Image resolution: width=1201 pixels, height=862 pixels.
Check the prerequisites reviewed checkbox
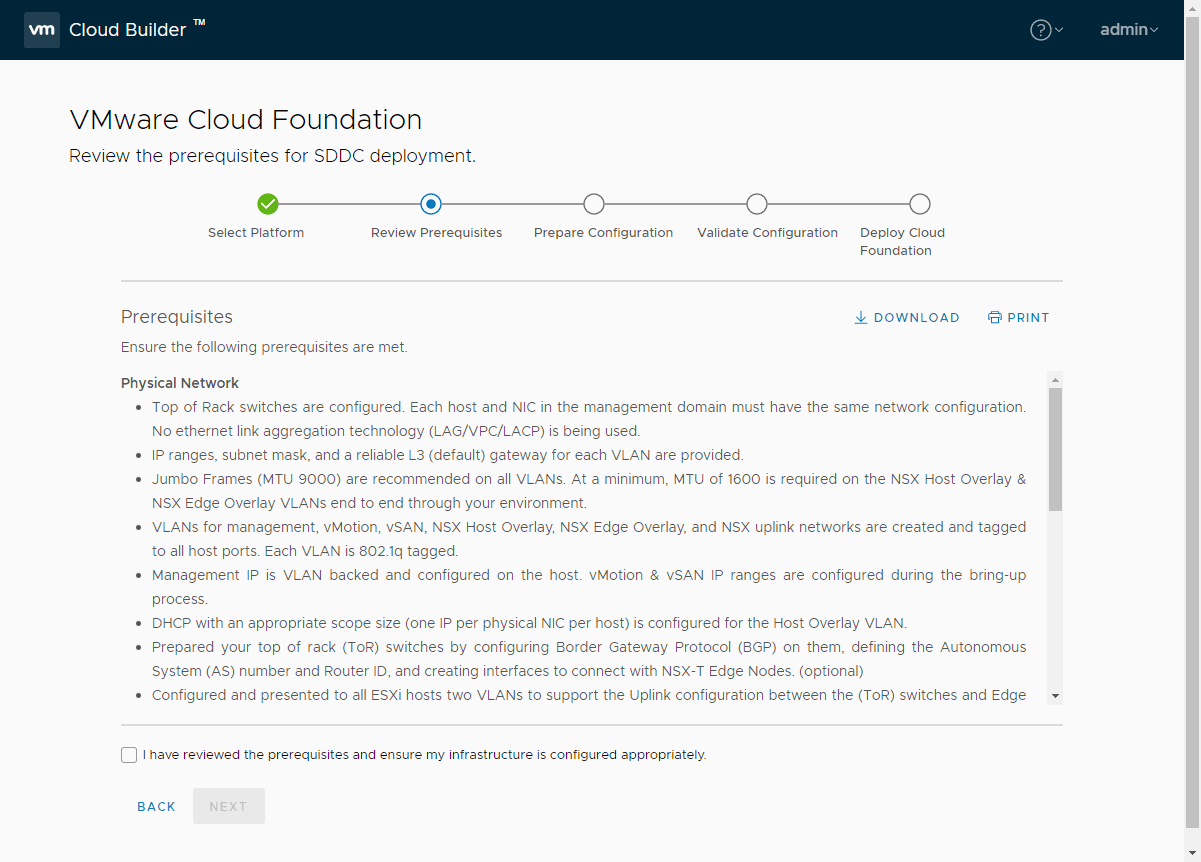(129, 755)
